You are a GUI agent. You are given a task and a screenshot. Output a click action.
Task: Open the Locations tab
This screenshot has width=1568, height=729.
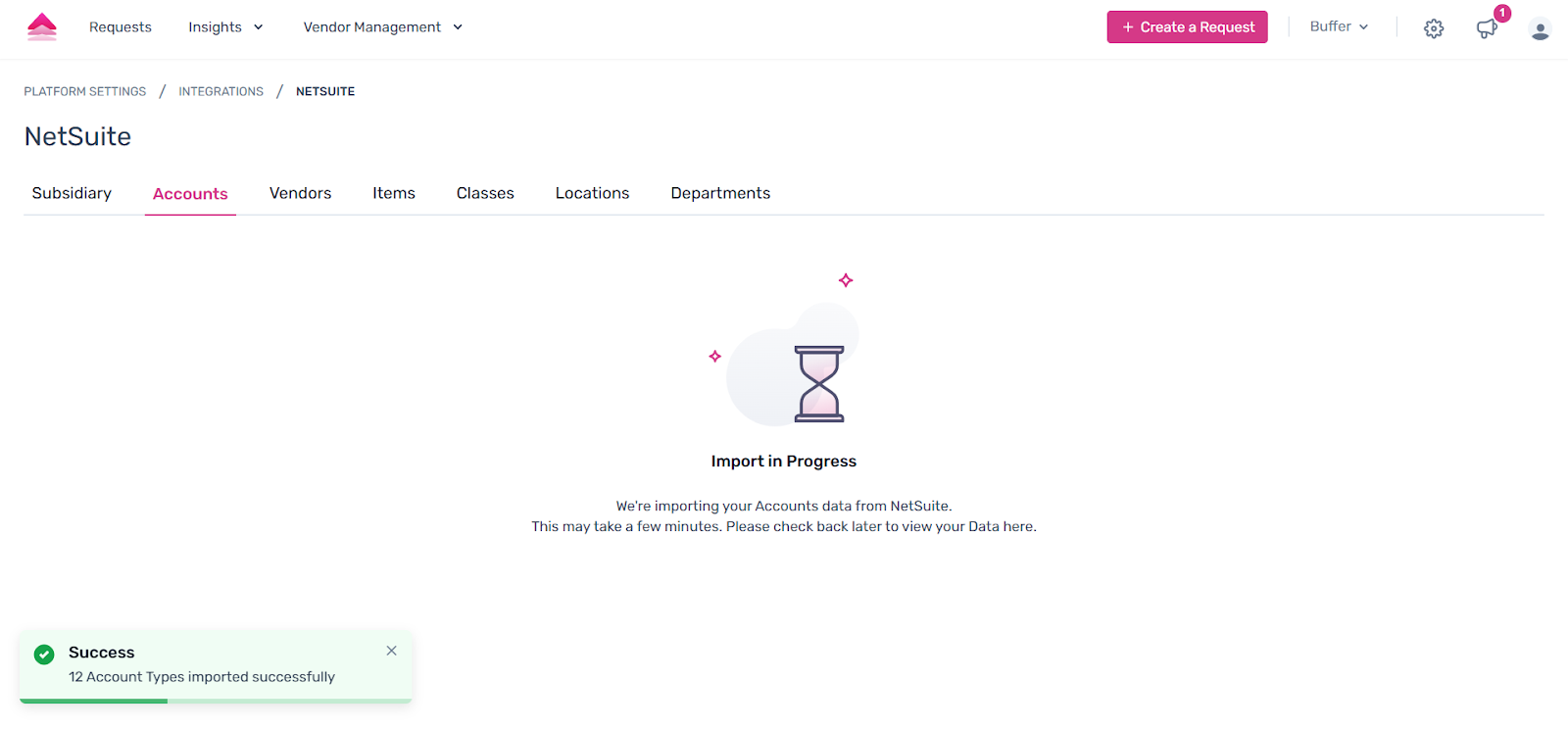[592, 193]
